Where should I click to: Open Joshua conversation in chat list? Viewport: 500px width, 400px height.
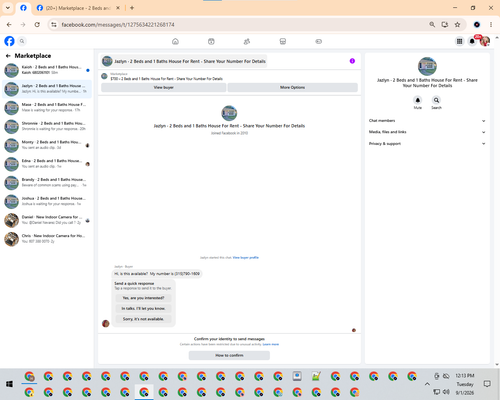pyautogui.click(x=47, y=201)
